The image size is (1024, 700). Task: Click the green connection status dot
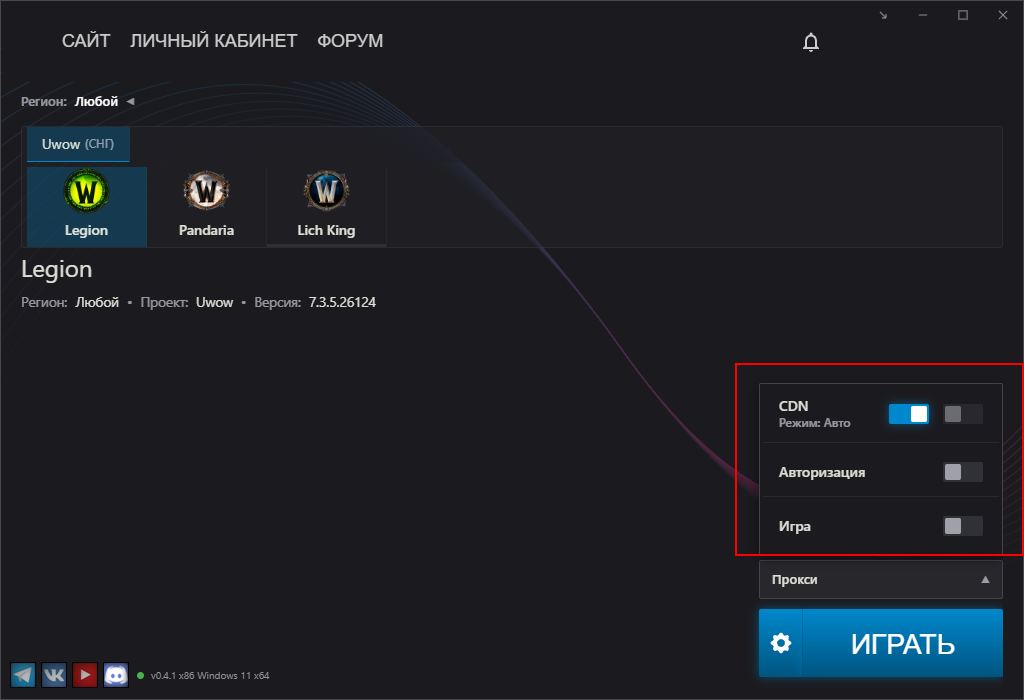coord(140,675)
